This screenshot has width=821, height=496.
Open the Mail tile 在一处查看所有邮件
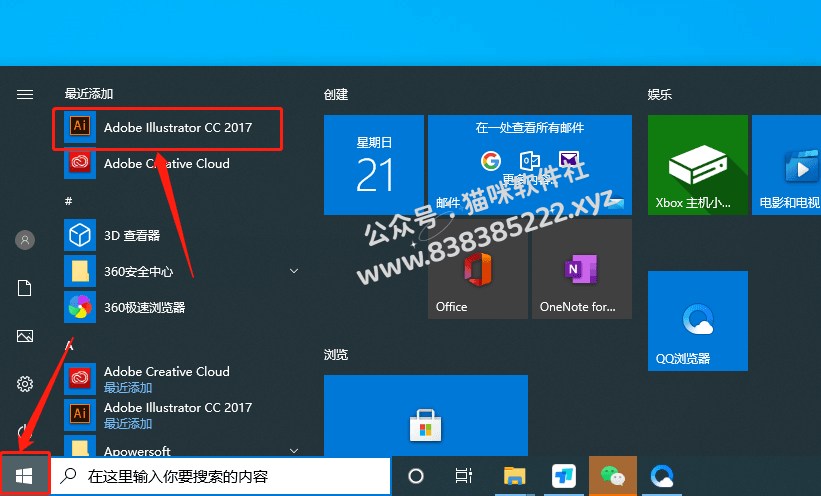[530, 165]
